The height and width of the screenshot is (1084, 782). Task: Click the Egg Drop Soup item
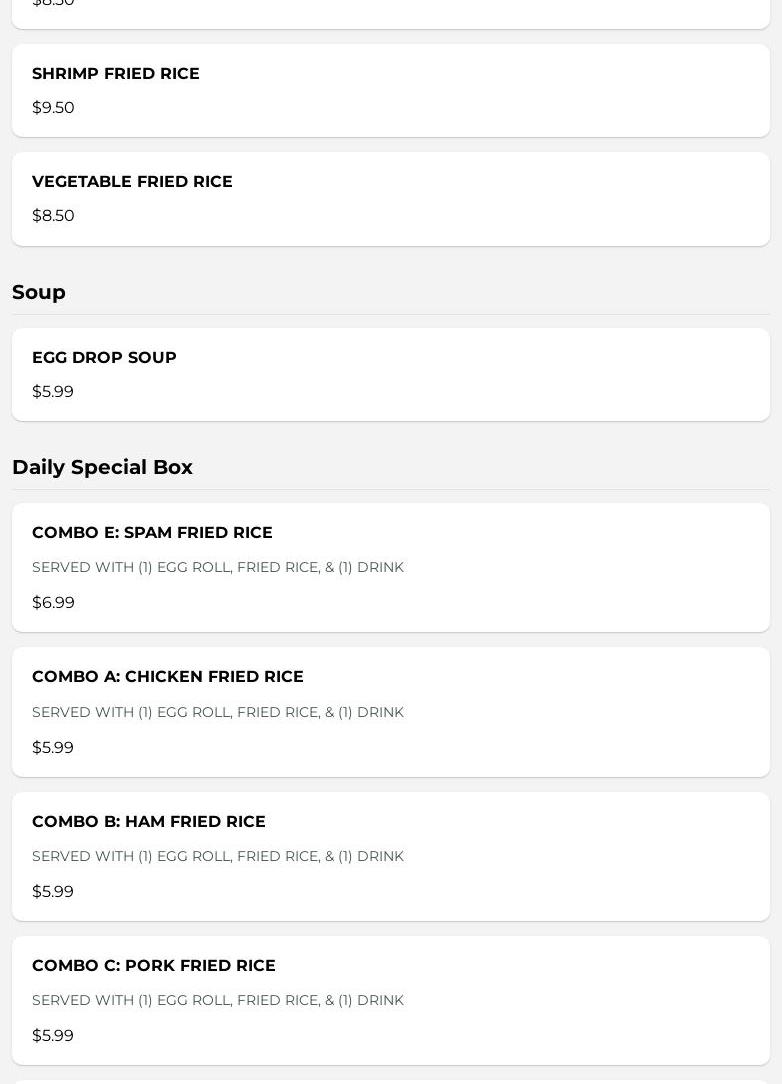[391, 375]
